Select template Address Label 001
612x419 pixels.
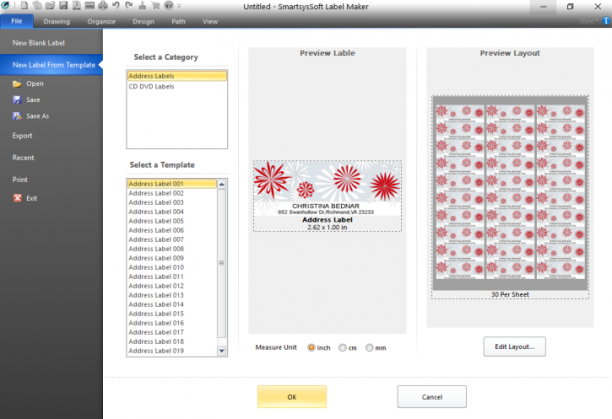[x=172, y=184]
